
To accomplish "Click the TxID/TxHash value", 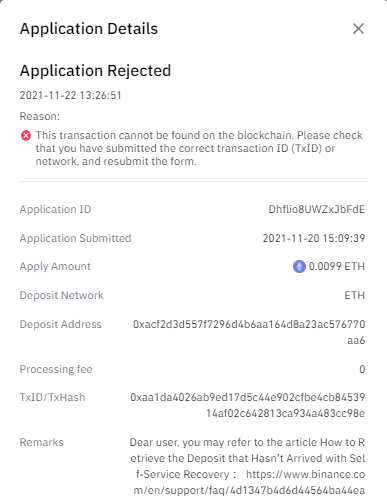I will [248, 405].
